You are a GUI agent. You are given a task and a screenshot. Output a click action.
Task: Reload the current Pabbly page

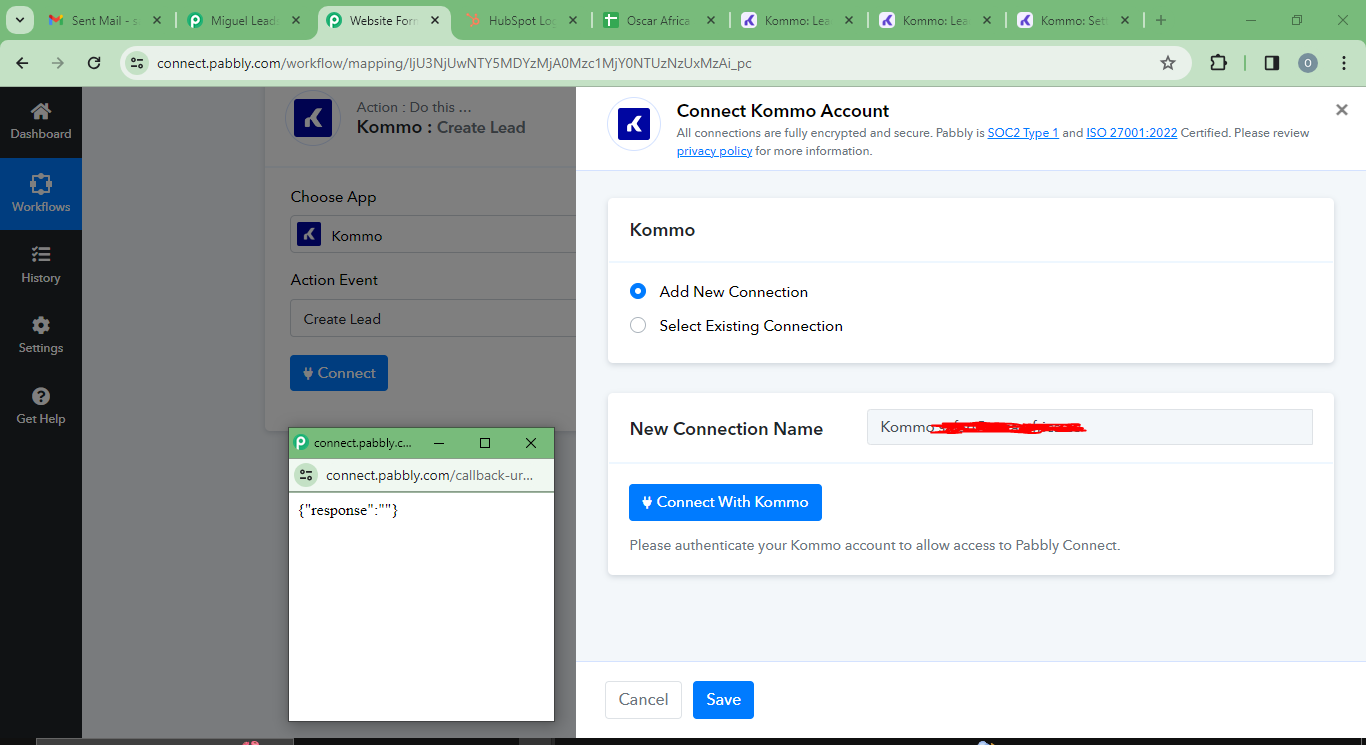pyautogui.click(x=94, y=63)
